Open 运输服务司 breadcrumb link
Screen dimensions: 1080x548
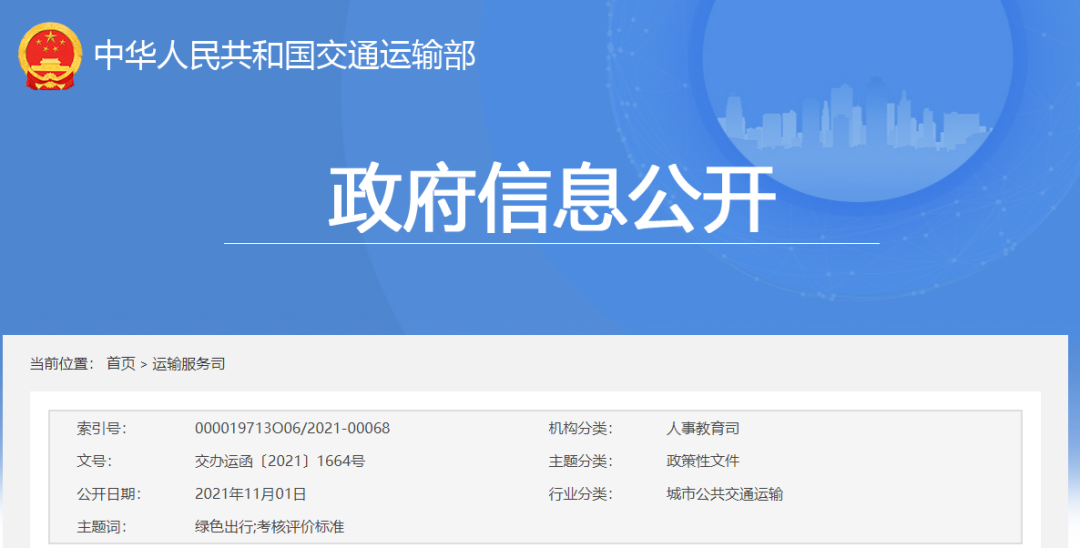[x=189, y=363]
